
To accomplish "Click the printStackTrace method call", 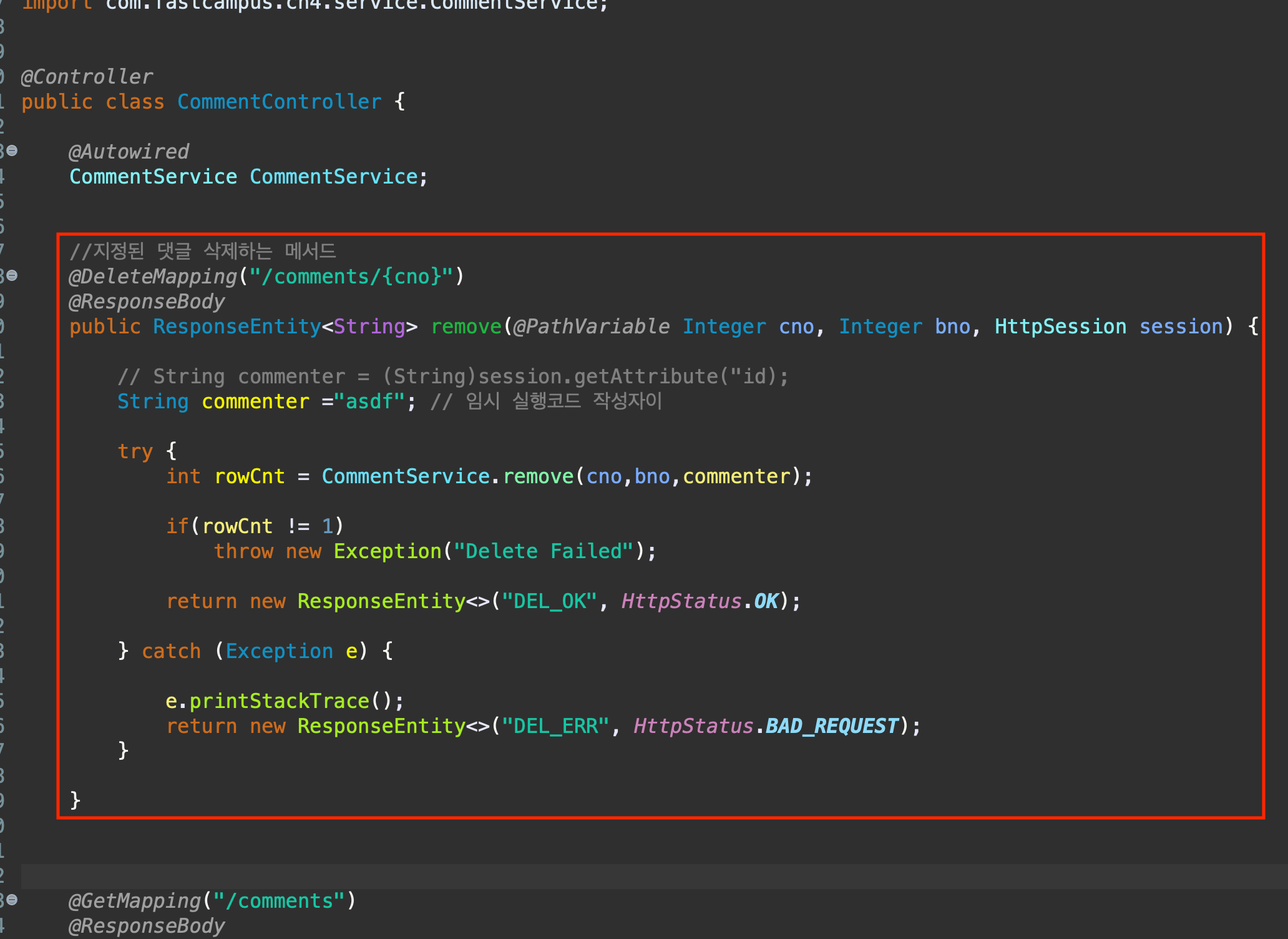I will pyautogui.click(x=279, y=701).
